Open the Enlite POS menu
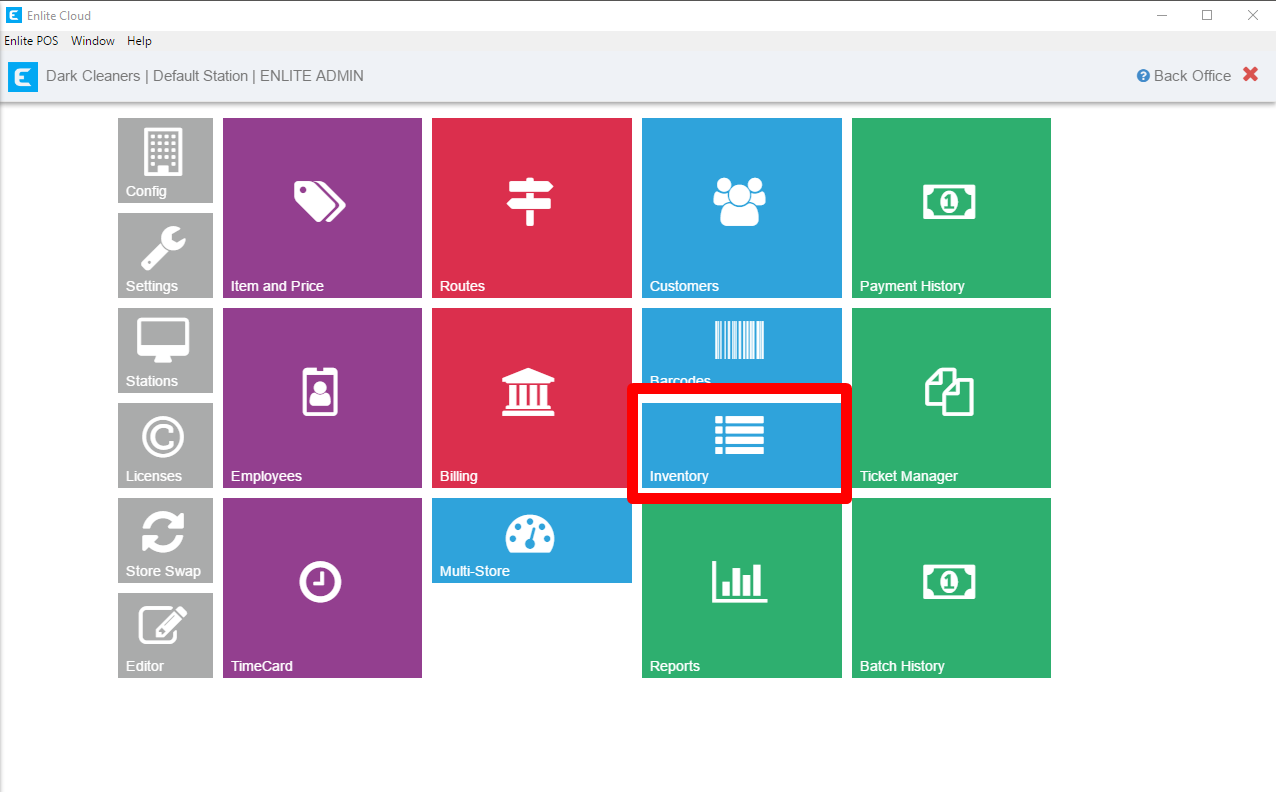The width and height of the screenshot is (1276, 792). (31, 41)
